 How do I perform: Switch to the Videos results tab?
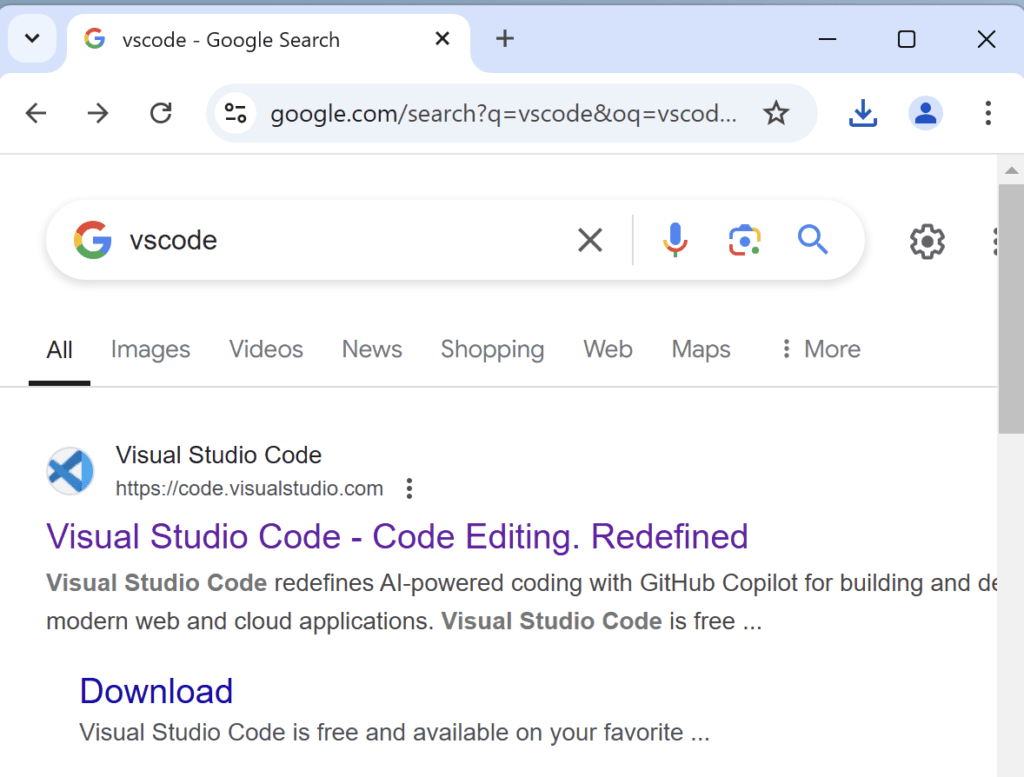pos(266,350)
